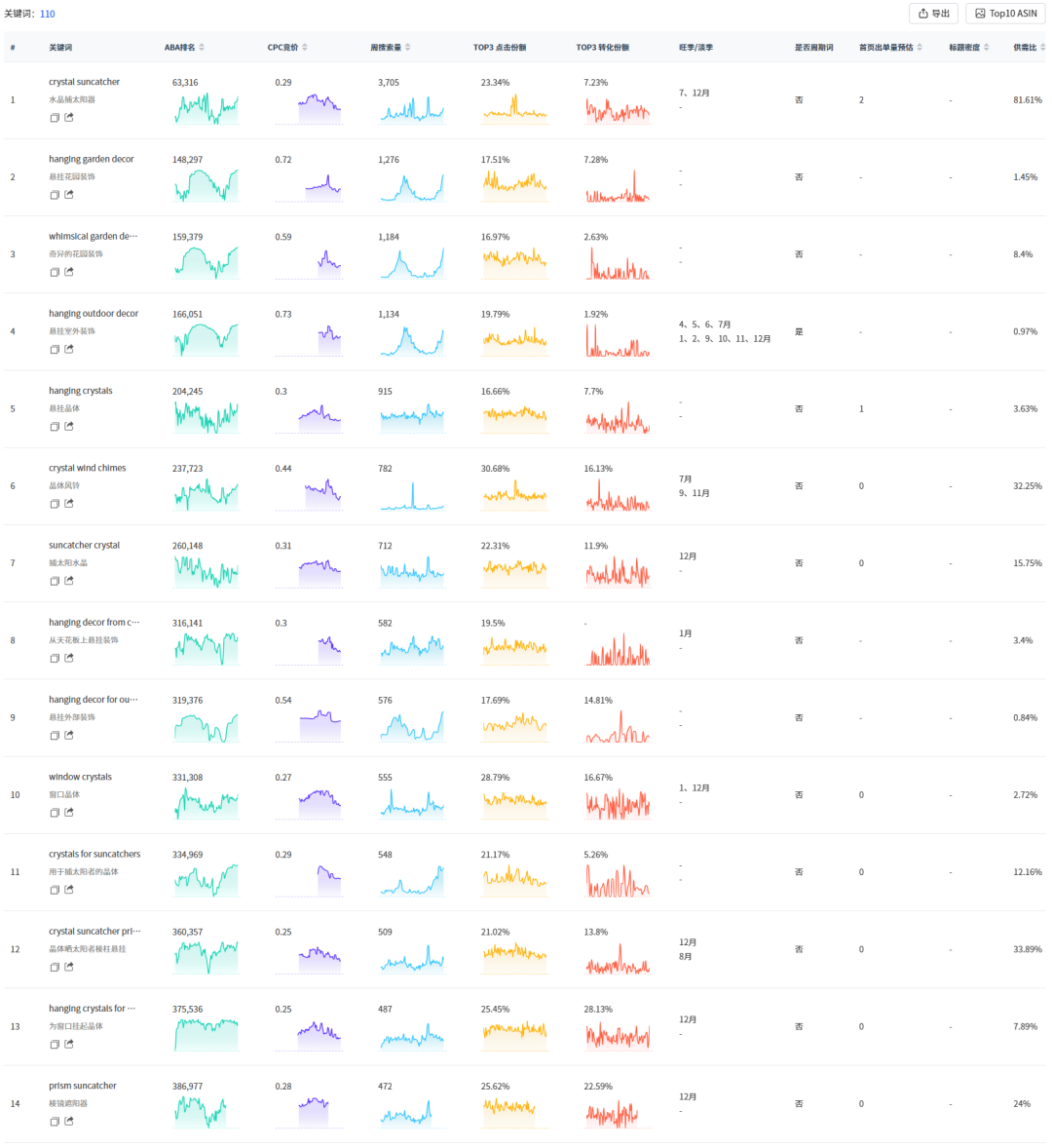Click the 导出 export button

pyautogui.click(x=933, y=14)
